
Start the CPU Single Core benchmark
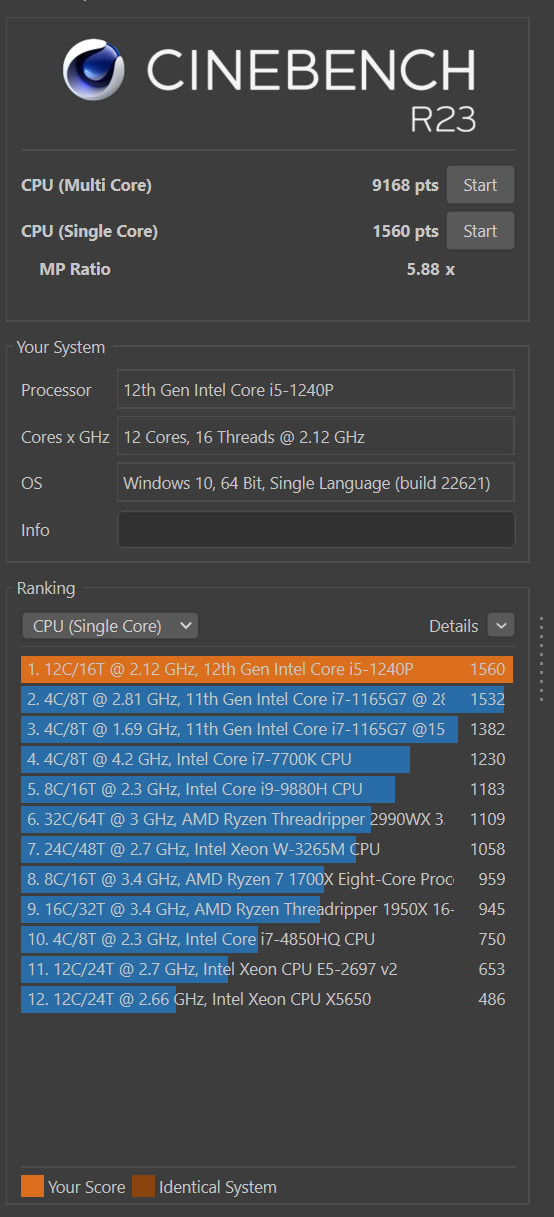(480, 231)
